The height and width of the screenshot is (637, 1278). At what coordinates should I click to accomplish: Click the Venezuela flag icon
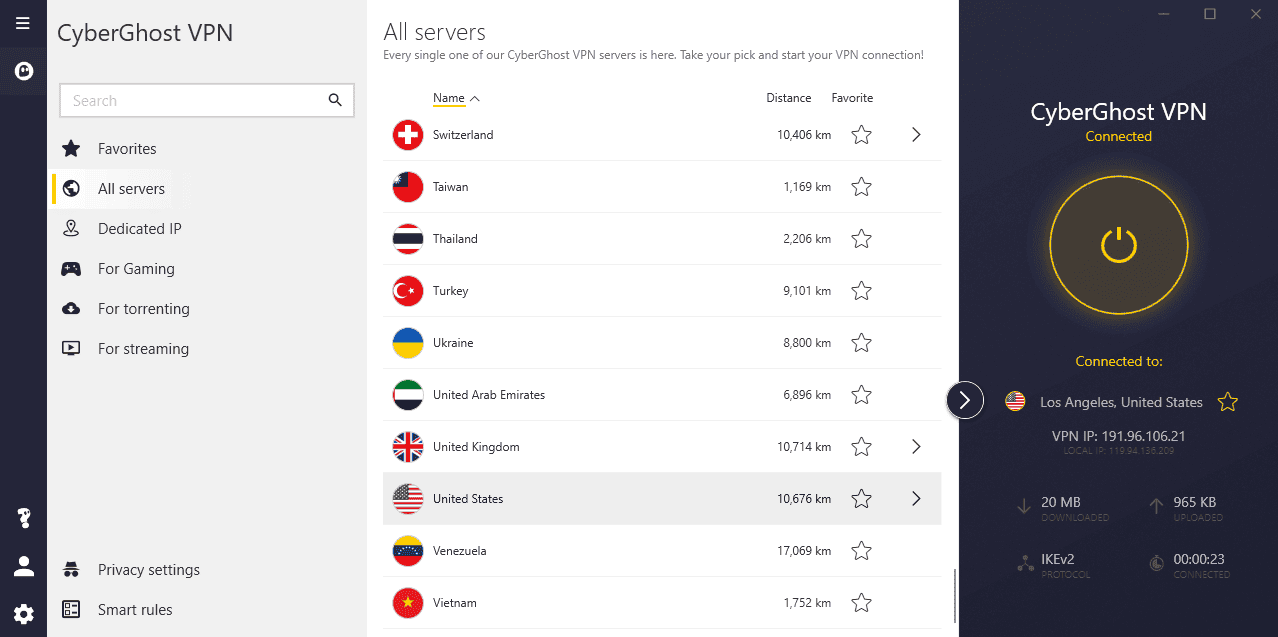click(x=408, y=551)
